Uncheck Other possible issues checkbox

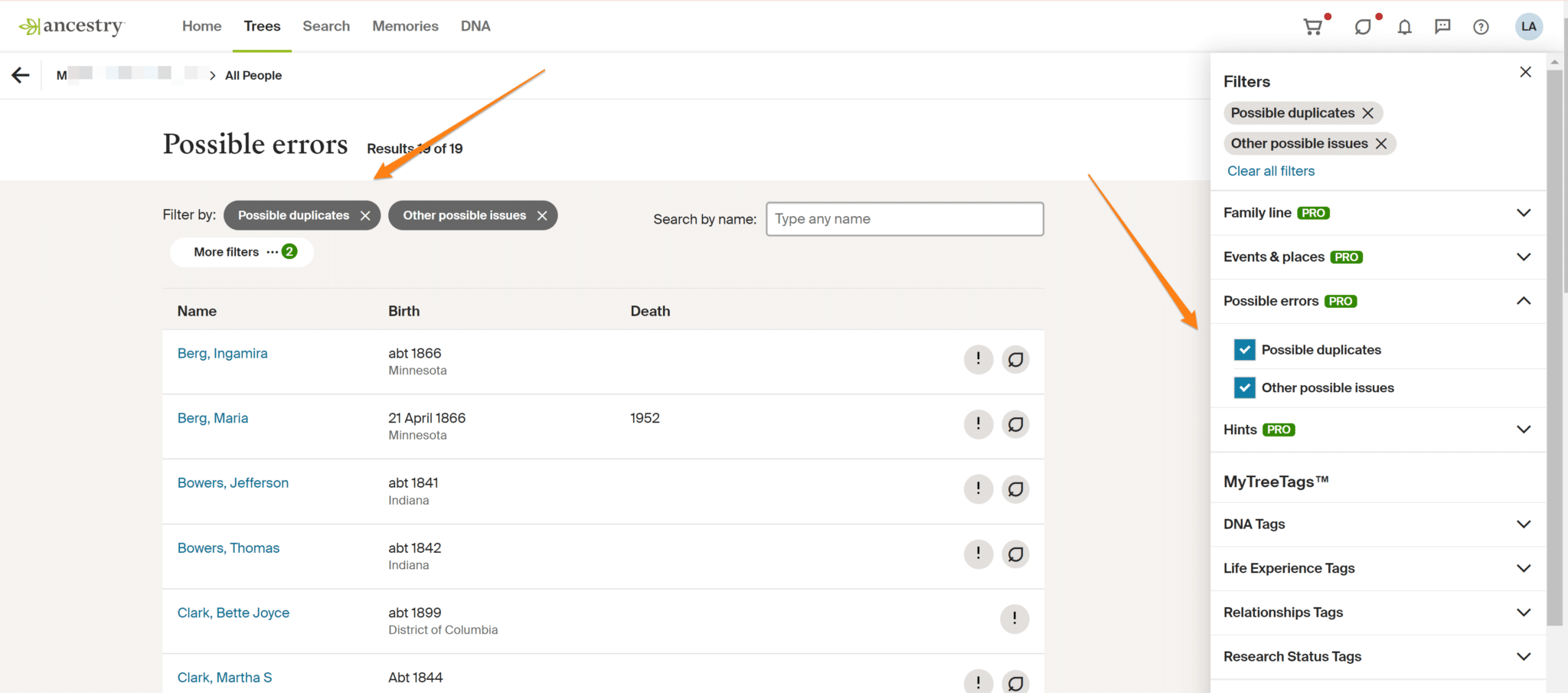(1245, 387)
